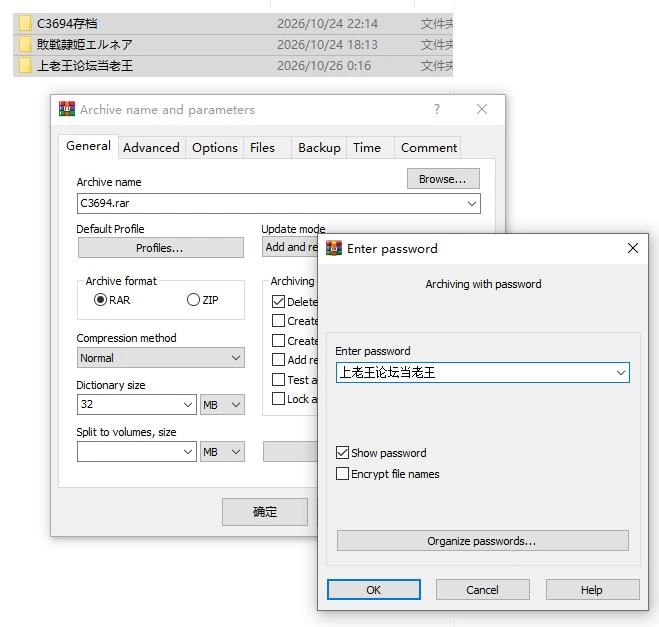Open the Split to volumes MB unit dropdown

222,451
